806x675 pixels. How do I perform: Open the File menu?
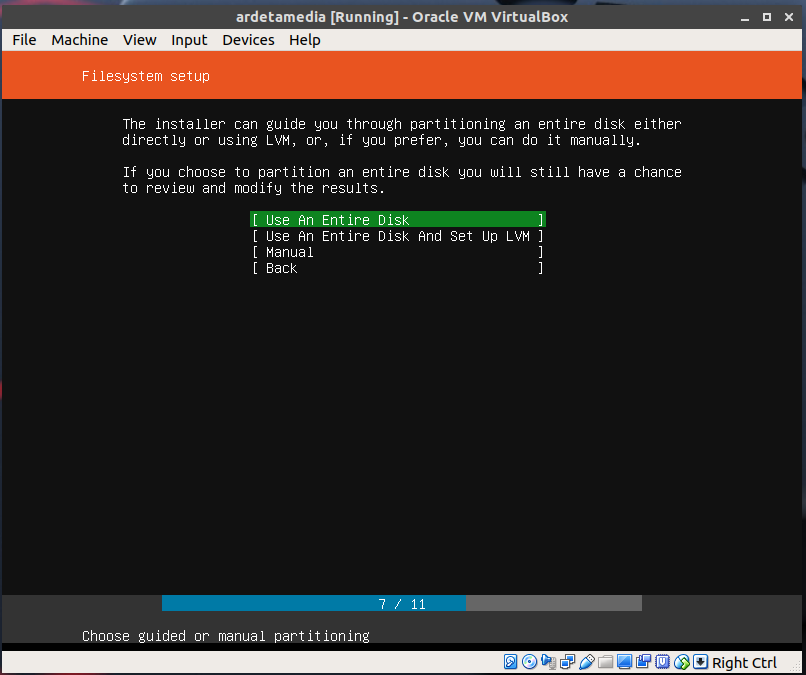[24, 40]
